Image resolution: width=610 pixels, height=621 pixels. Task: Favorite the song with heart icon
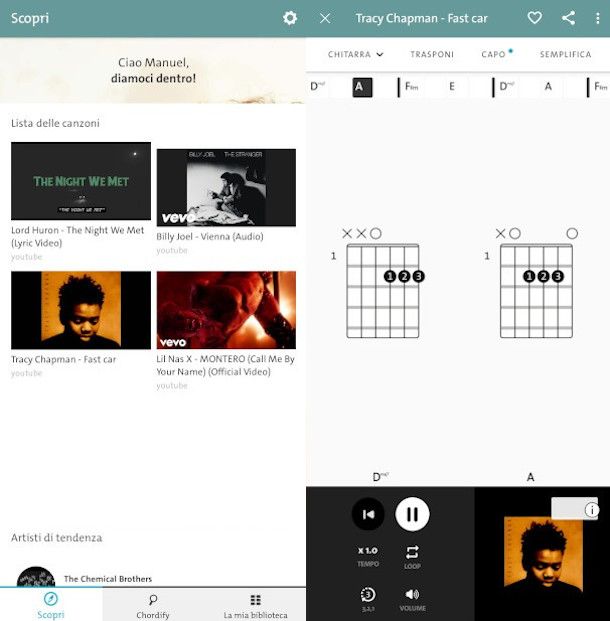click(x=534, y=18)
